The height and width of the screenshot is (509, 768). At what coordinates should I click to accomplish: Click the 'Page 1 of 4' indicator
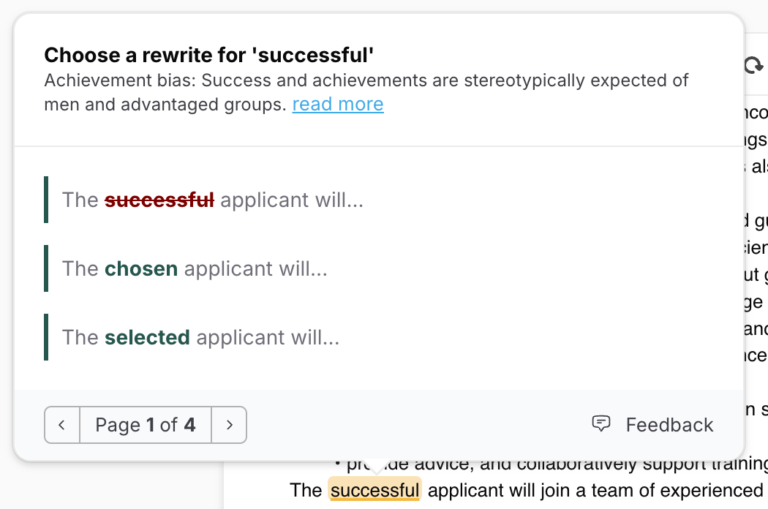pyautogui.click(x=145, y=425)
